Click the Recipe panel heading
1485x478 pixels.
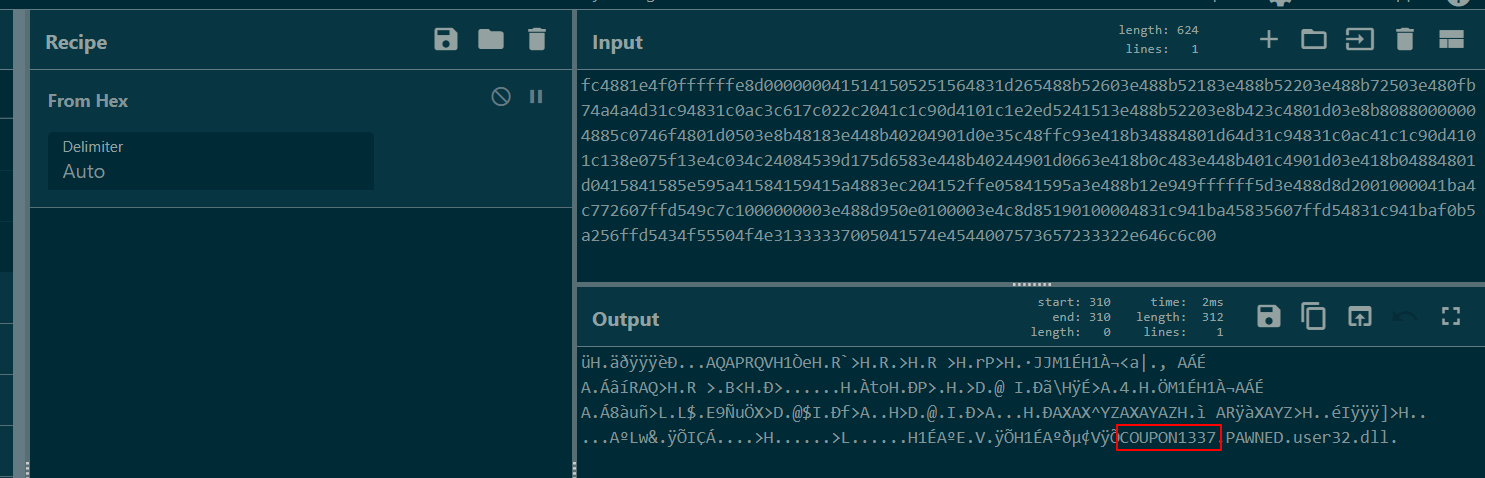[76, 42]
